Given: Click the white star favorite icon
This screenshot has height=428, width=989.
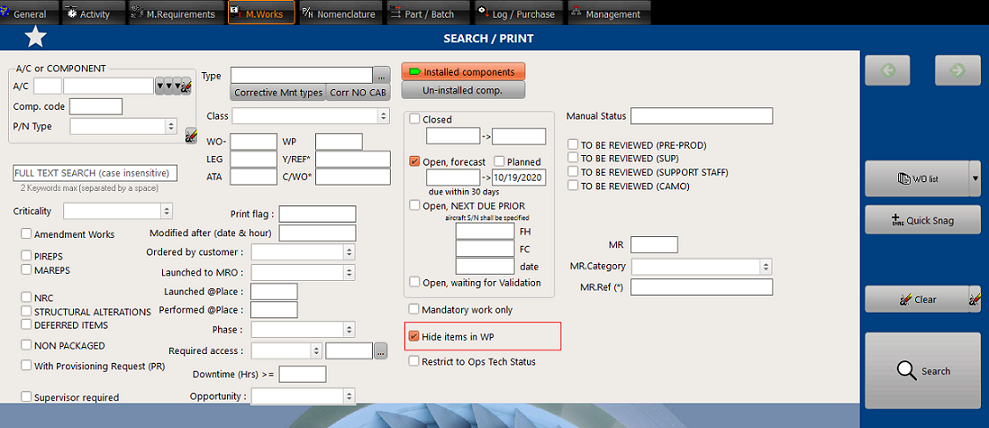Looking at the screenshot, I should (35, 38).
